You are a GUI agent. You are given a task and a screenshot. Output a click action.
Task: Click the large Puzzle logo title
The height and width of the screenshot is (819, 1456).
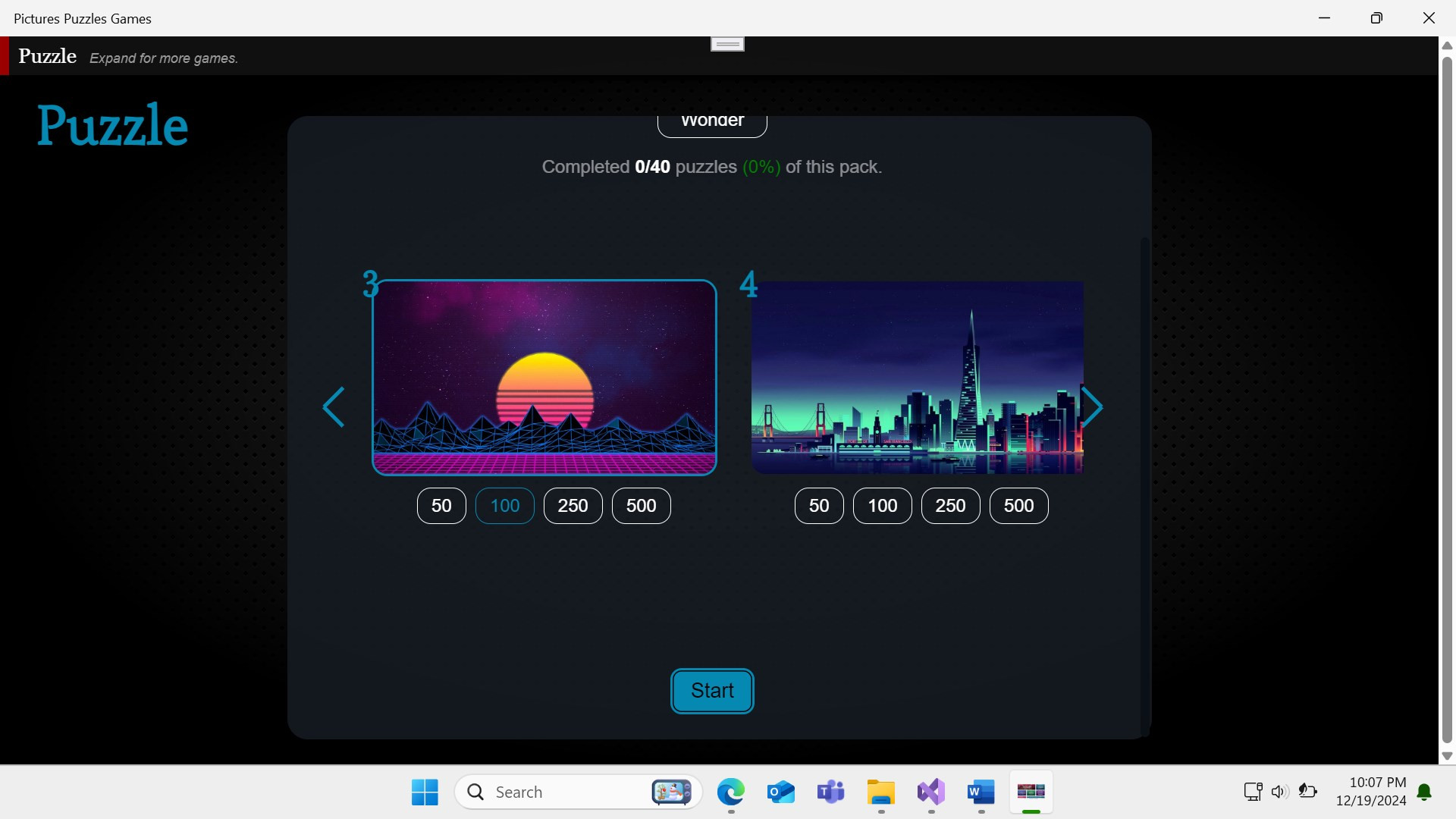pyautogui.click(x=112, y=125)
